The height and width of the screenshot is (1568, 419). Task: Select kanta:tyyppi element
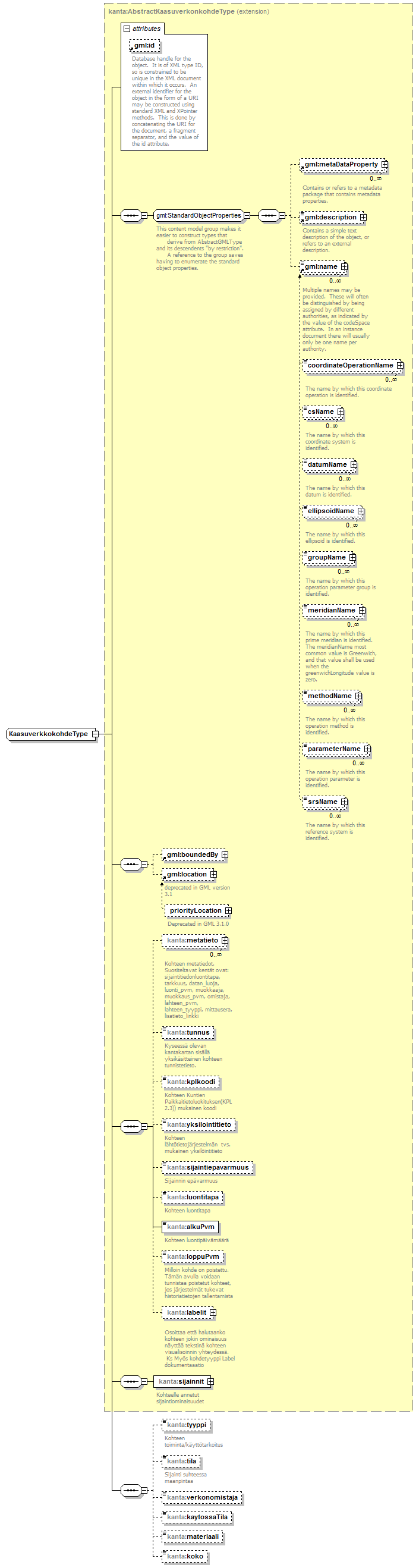click(x=186, y=1425)
